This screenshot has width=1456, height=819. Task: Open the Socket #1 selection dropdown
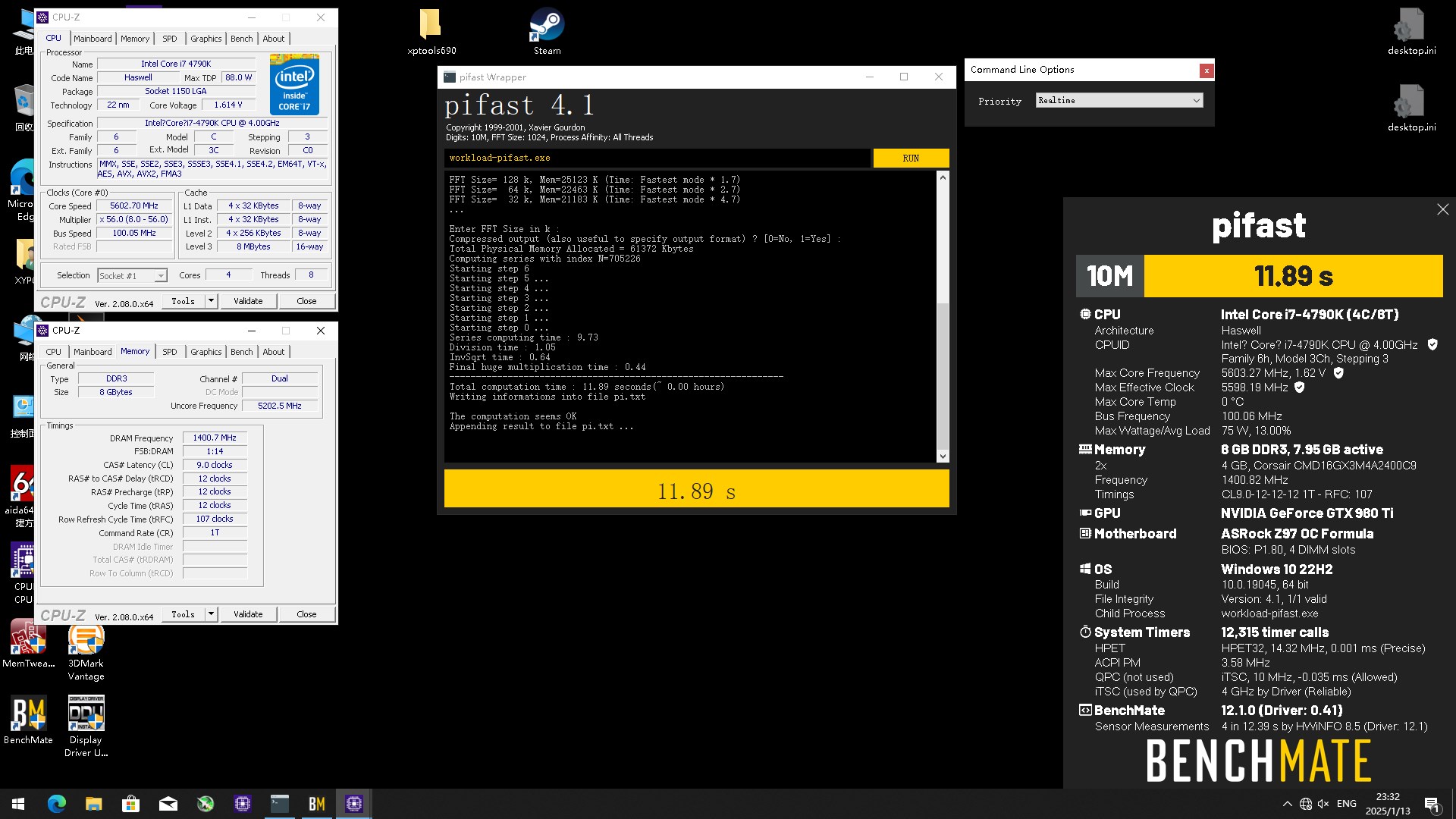click(x=132, y=276)
